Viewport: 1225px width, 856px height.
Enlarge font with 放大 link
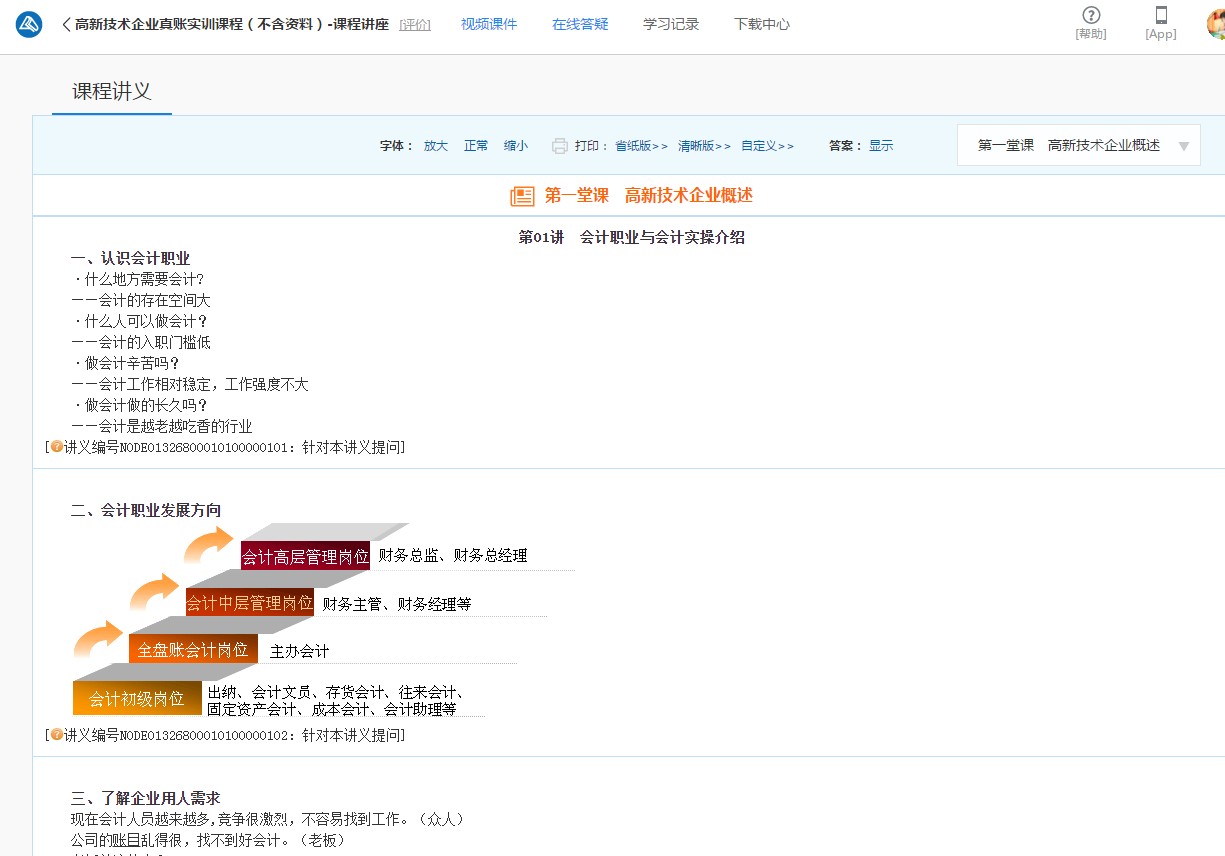(x=436, y=146)
